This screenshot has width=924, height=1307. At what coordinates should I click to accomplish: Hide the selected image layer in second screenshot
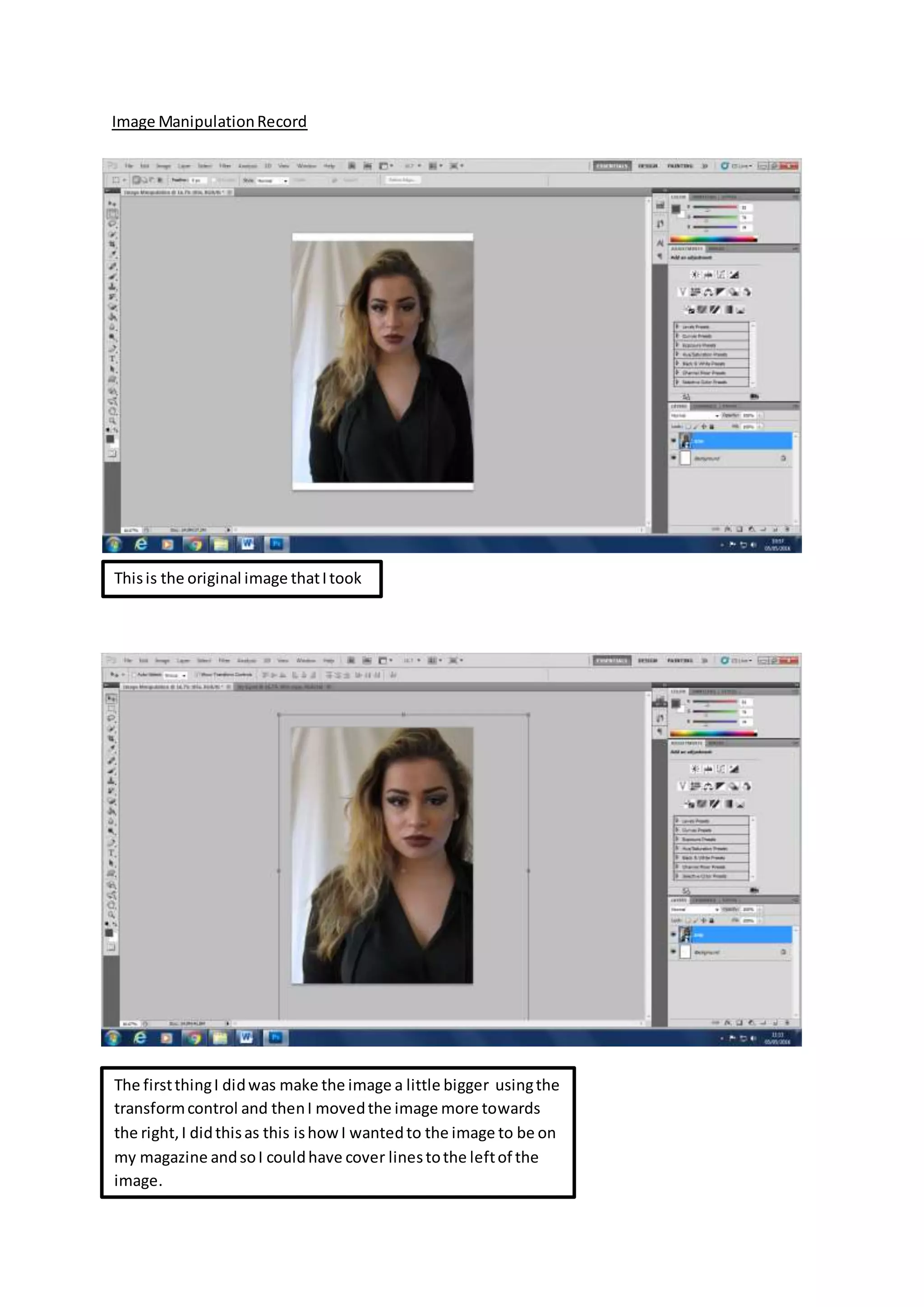pos(674,935)
